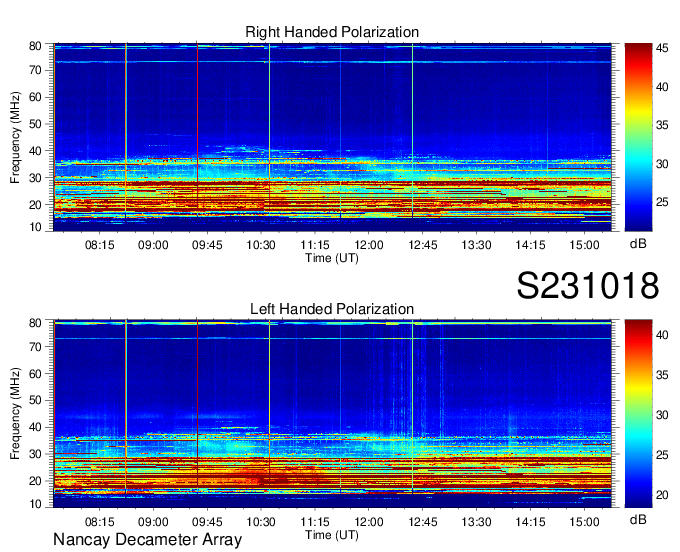680x552 pixels.
Task: Click the 60 frequency tick on the Right Handed plot
Action: [35, 97]
